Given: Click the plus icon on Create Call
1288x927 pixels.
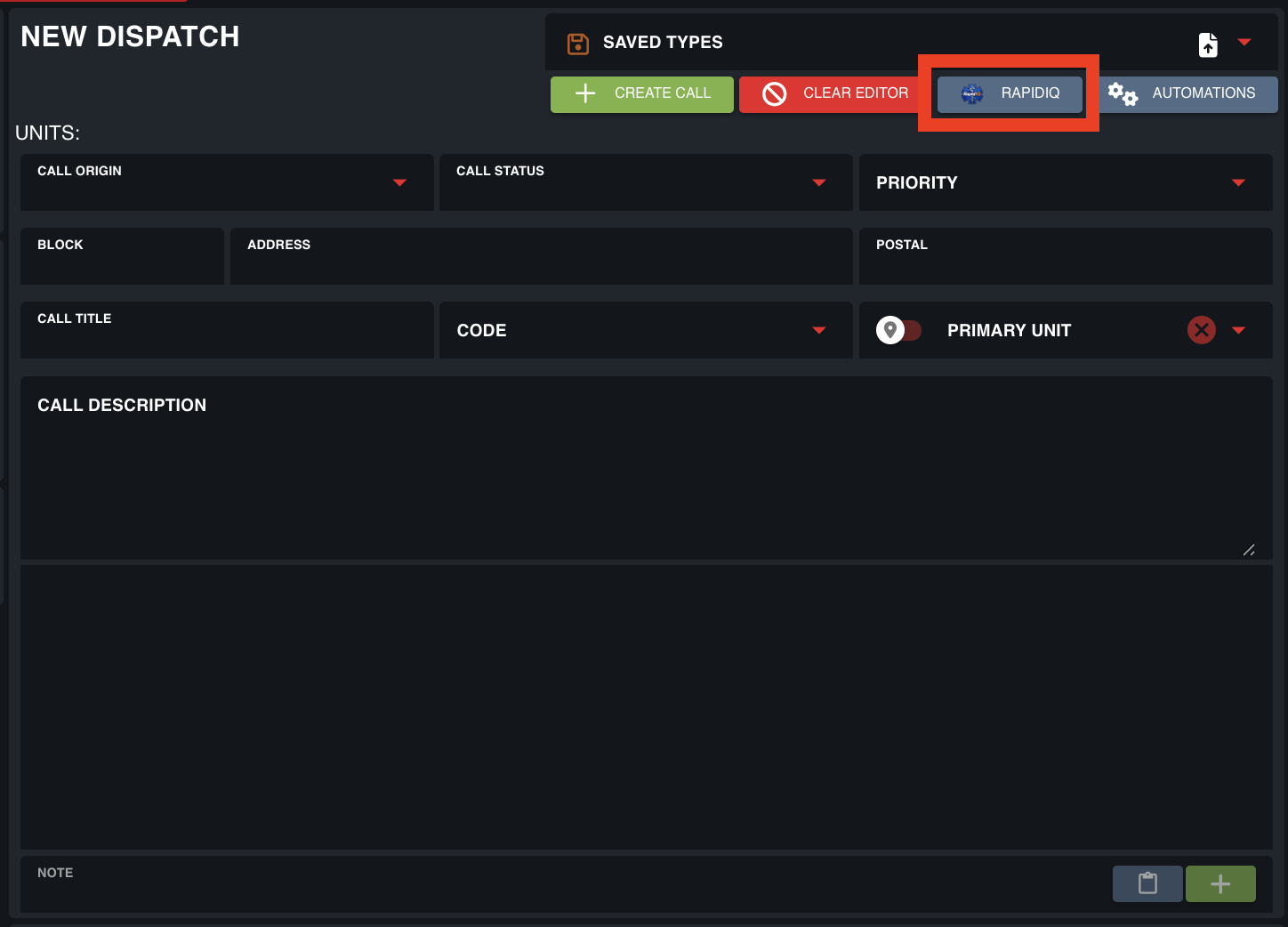Looking at the screenshot, I should click(x=585, y=93).
